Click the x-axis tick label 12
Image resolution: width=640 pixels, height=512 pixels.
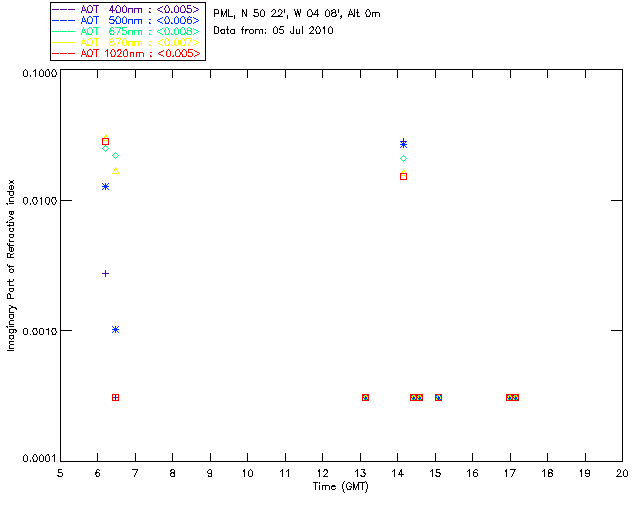click(322, 473)
